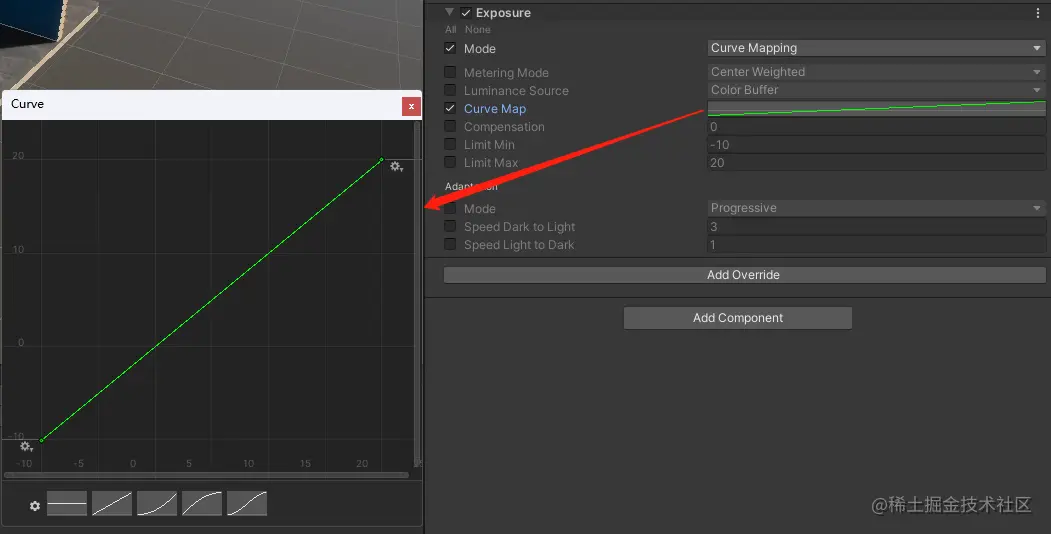This screenshot has height=534, width=1051.
Task: Click the All overrides link
Action: pyautogui.click(x=450, y=29)
